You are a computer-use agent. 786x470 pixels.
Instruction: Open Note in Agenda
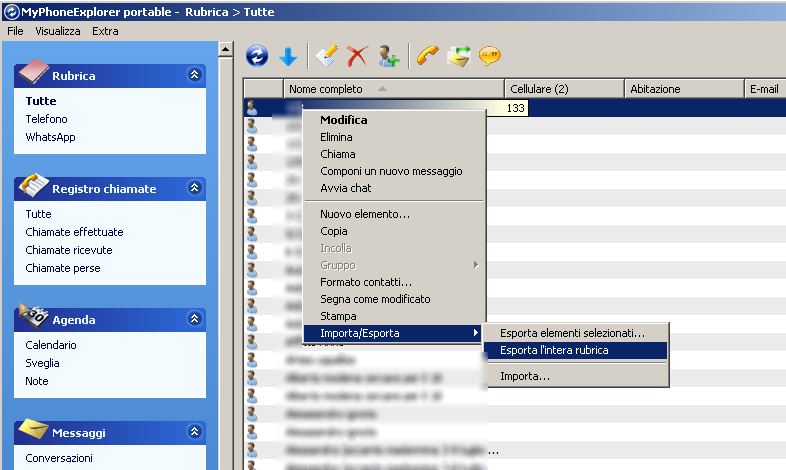(x=37, y=381)
